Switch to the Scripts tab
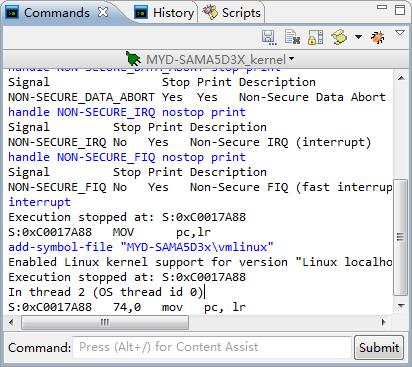Screen dimensions: 412x367 click(x=232, y=13)
